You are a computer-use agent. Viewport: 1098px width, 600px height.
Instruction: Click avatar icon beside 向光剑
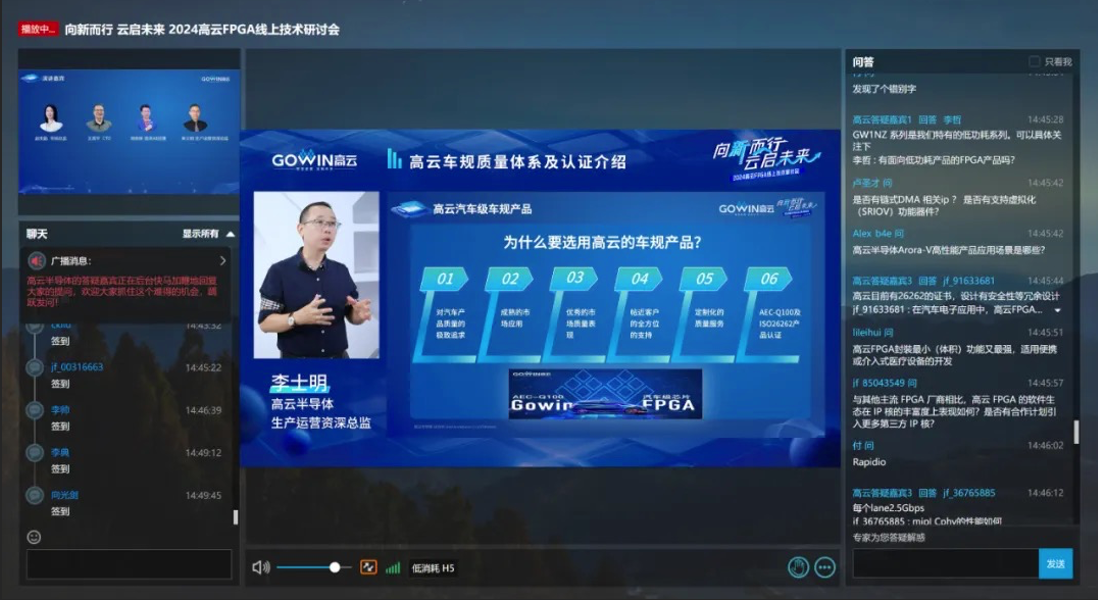[x=35, y=495]
